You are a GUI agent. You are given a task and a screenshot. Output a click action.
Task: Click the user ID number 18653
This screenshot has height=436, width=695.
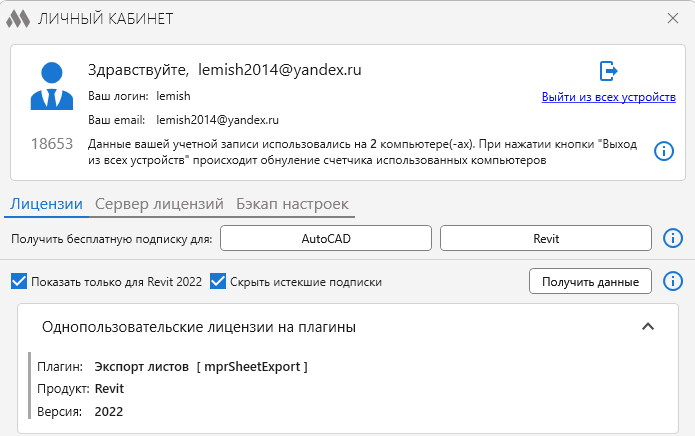(x=52, y=144)
